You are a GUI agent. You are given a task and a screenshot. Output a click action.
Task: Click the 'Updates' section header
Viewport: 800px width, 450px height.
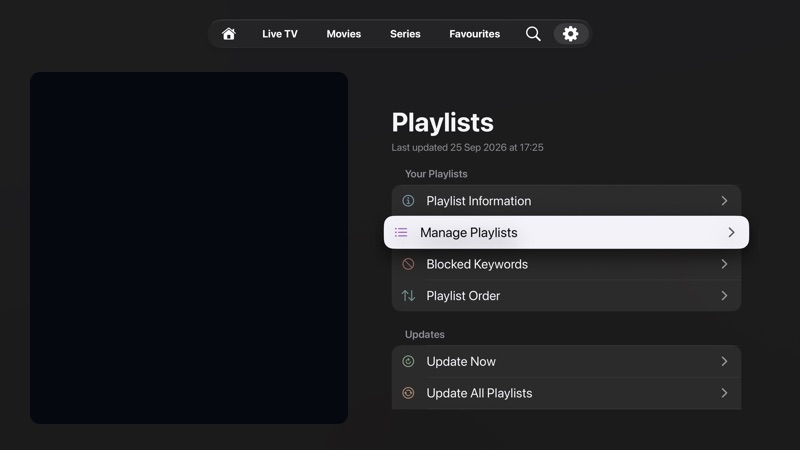coord(424,335)
